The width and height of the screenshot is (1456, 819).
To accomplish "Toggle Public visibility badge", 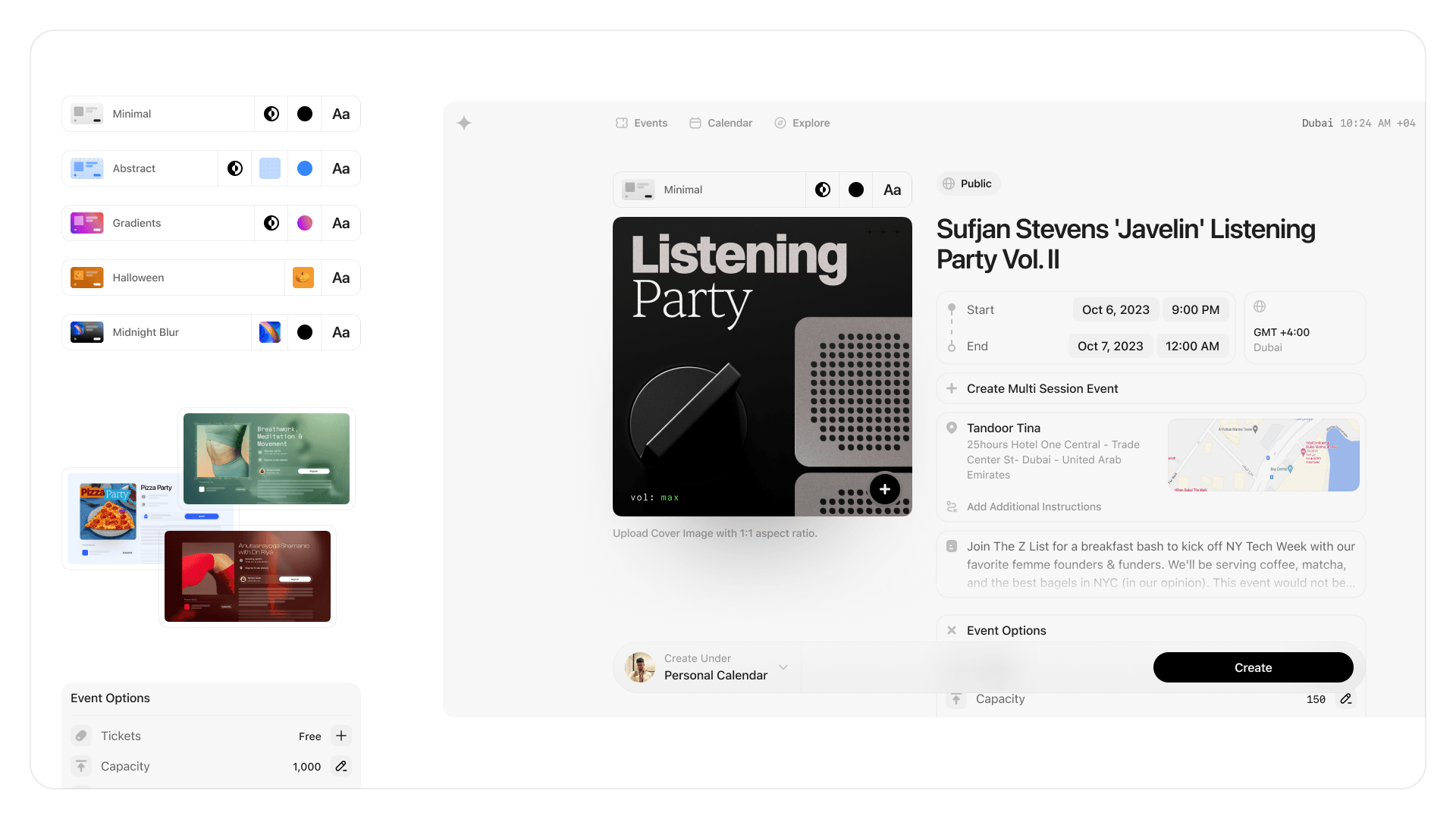I will (968, 184).
